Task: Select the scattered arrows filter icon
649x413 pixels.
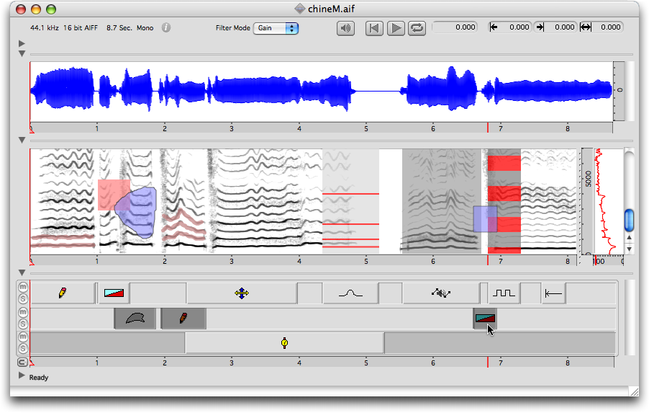Action: [x=440, y=293]
